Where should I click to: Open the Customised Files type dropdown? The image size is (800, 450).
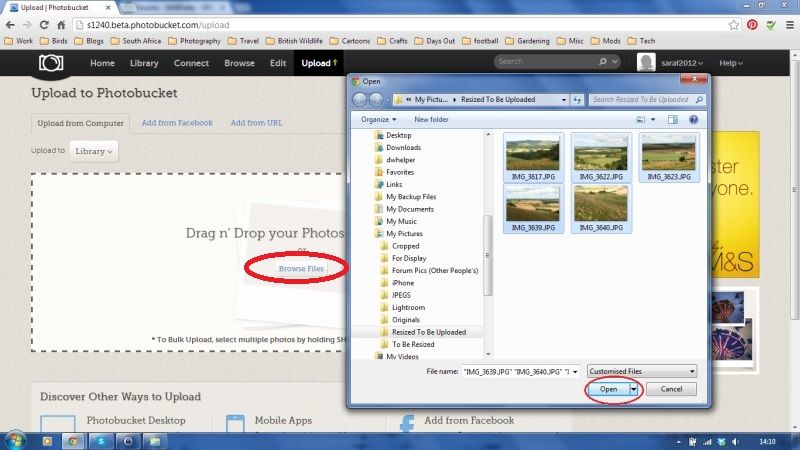pos(642,371)
